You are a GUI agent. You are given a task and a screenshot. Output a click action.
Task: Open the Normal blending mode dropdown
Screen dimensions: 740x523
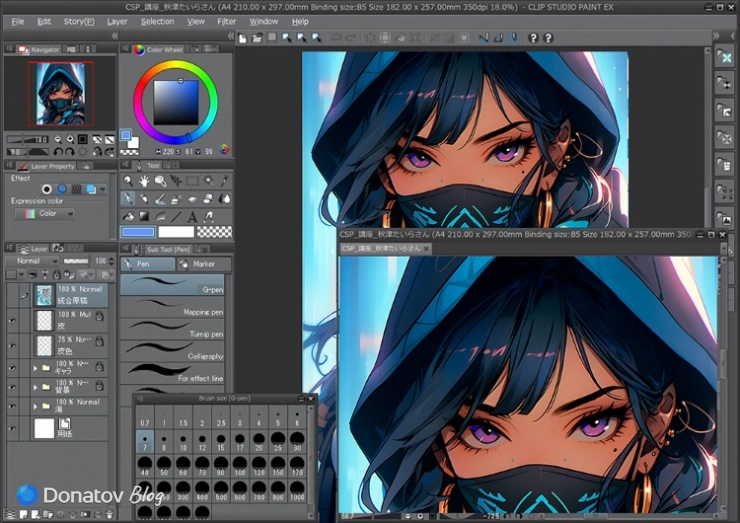32,261
